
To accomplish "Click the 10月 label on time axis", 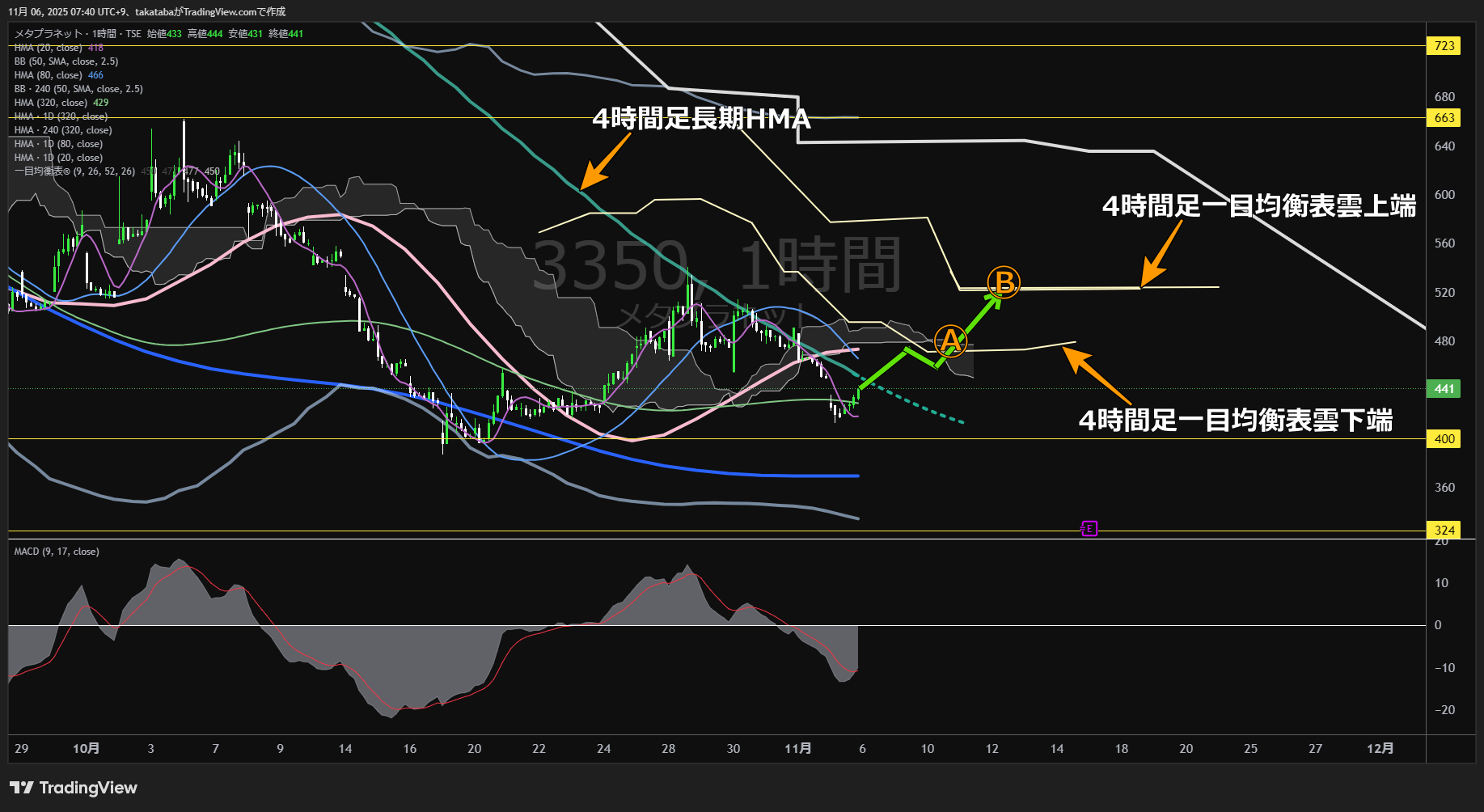I will pos(87,749).
